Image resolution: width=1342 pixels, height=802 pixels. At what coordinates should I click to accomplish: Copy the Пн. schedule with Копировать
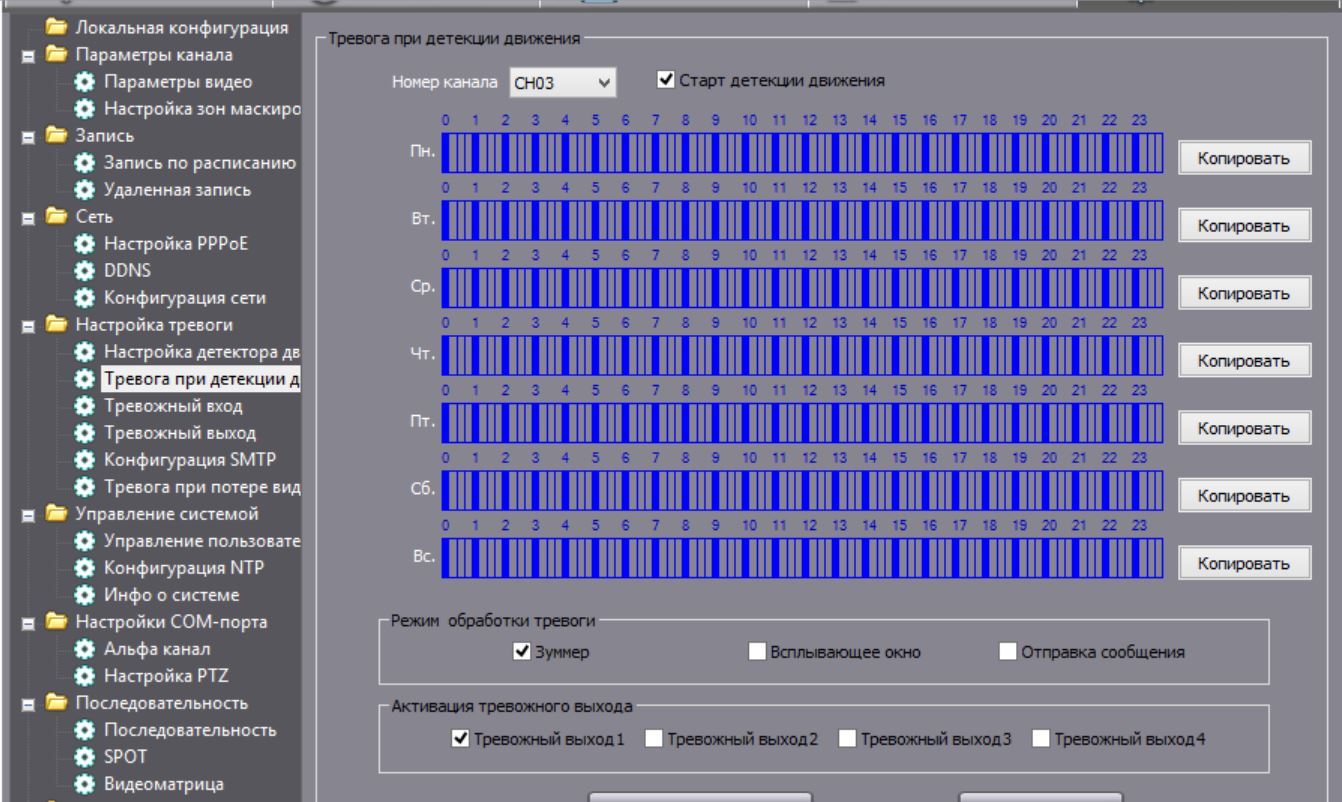click(x=1244, y=159)
